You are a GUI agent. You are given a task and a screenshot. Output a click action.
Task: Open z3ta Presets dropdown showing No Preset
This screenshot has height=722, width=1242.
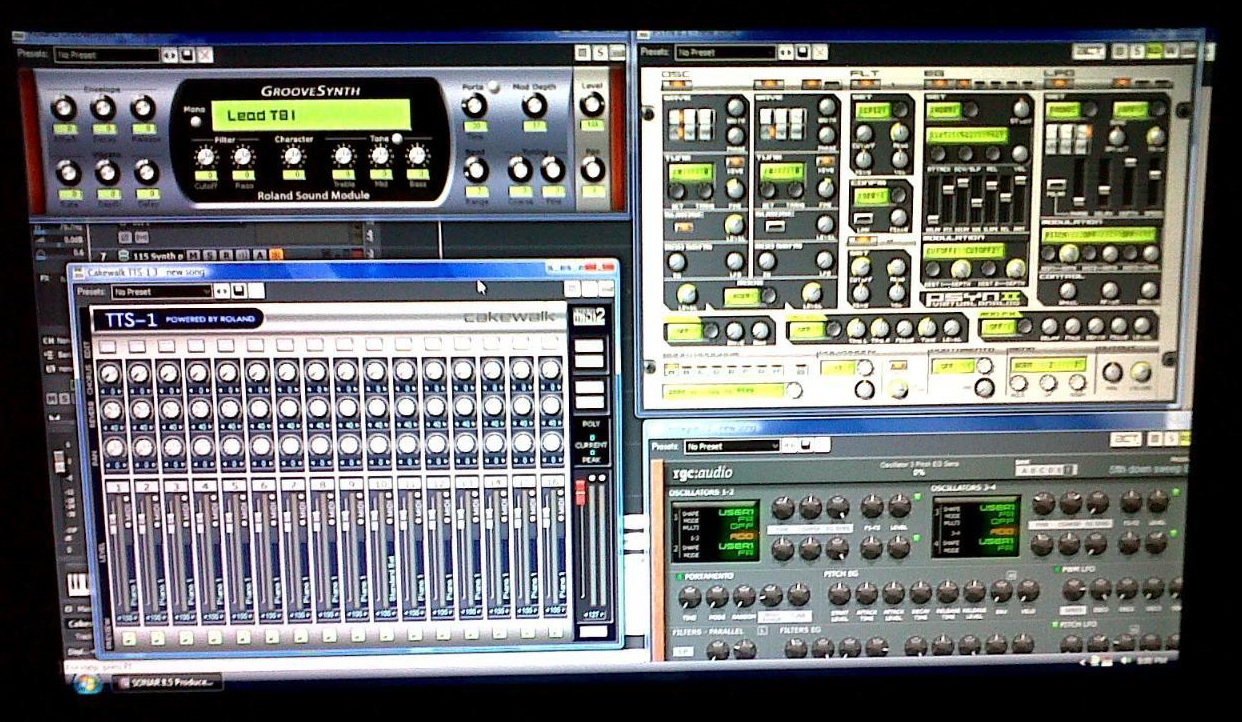tap(731, 445)
